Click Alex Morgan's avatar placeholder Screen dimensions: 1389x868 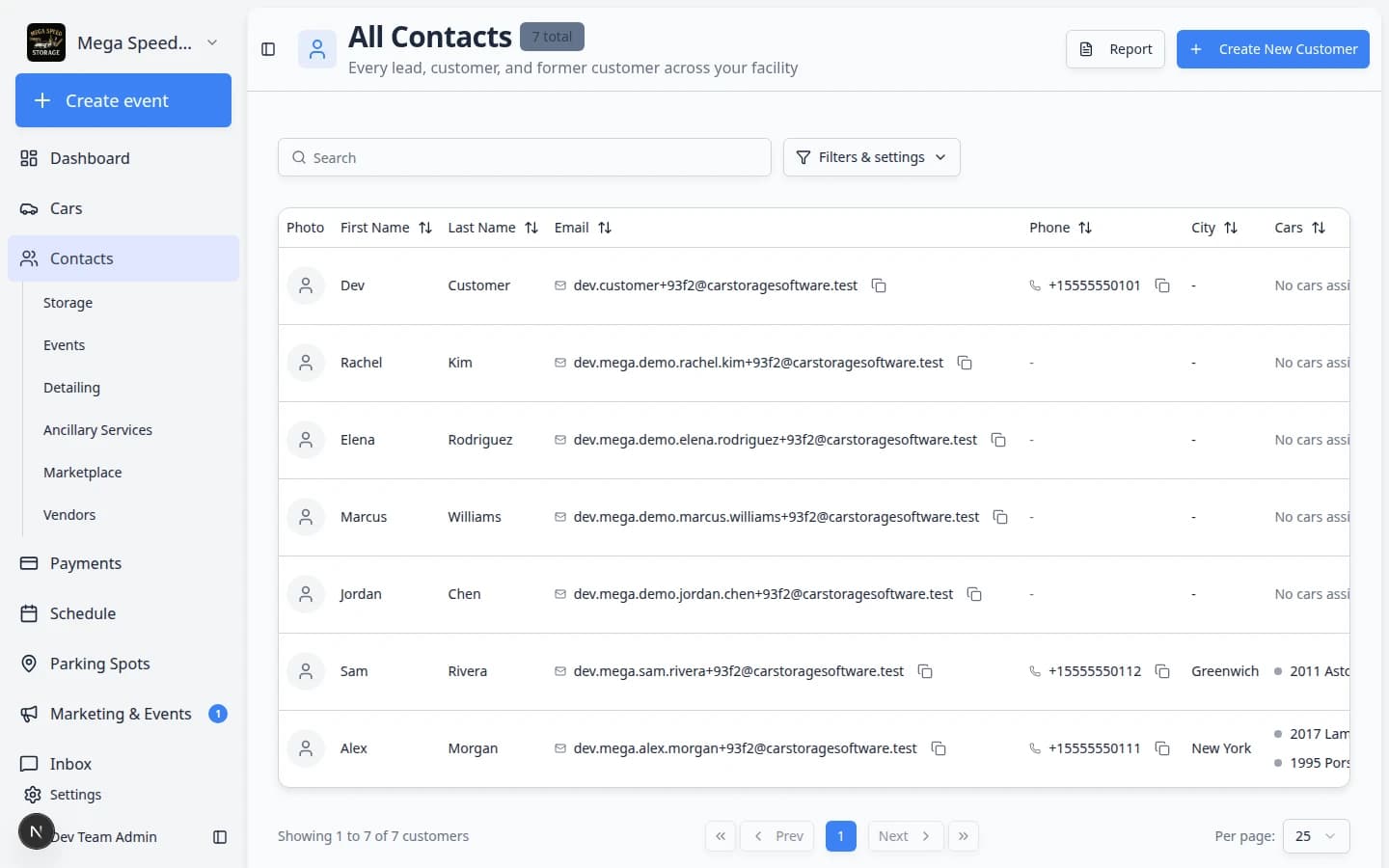point(306,748)
